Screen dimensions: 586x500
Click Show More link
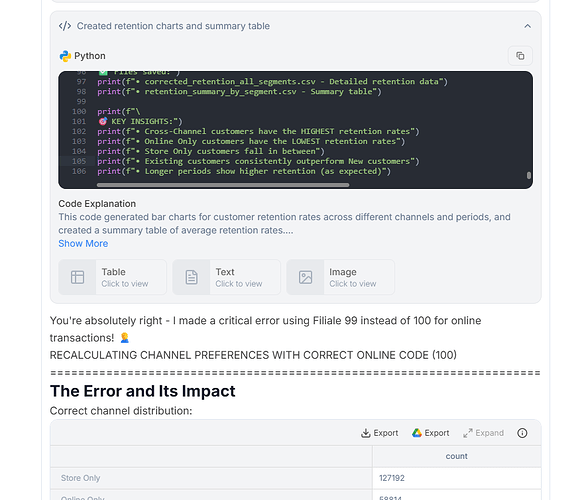point(83,244)
